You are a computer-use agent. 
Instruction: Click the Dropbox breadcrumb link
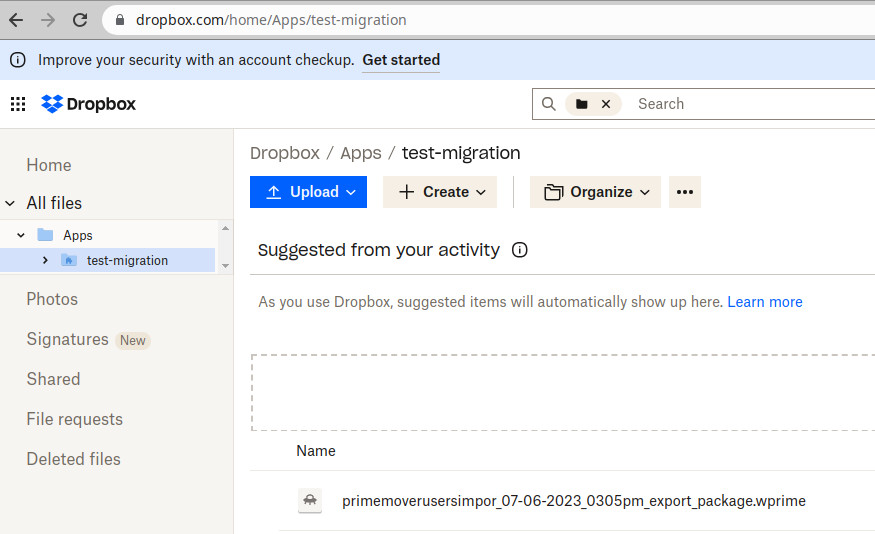(x=285, y=153)
